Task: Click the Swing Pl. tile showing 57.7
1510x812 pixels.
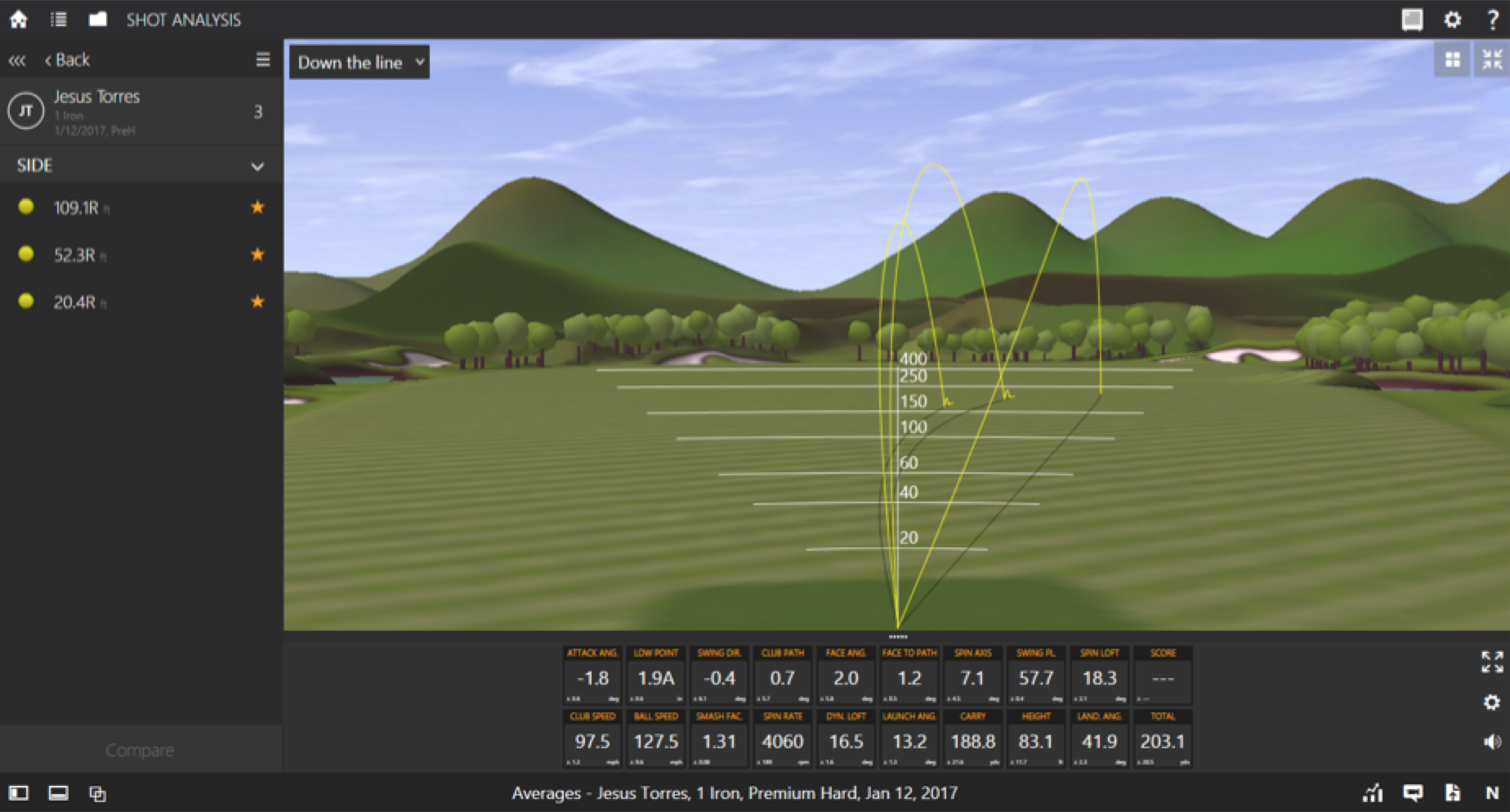Action: point(1036,676)
